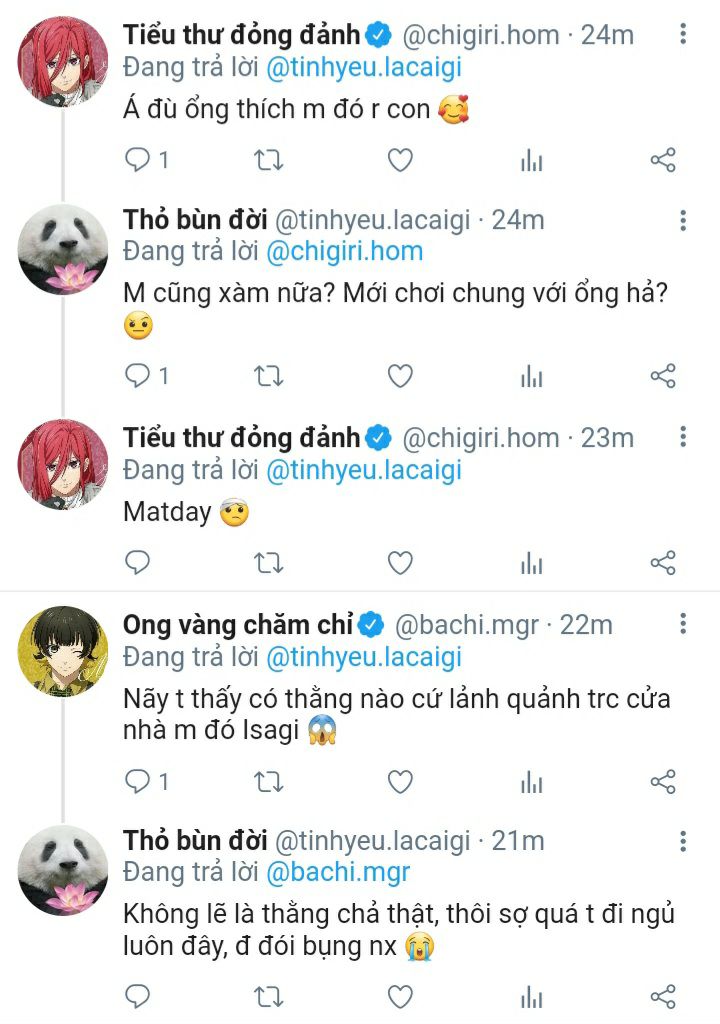Like the 'Á đù ổng thích m' tweet

400,160
